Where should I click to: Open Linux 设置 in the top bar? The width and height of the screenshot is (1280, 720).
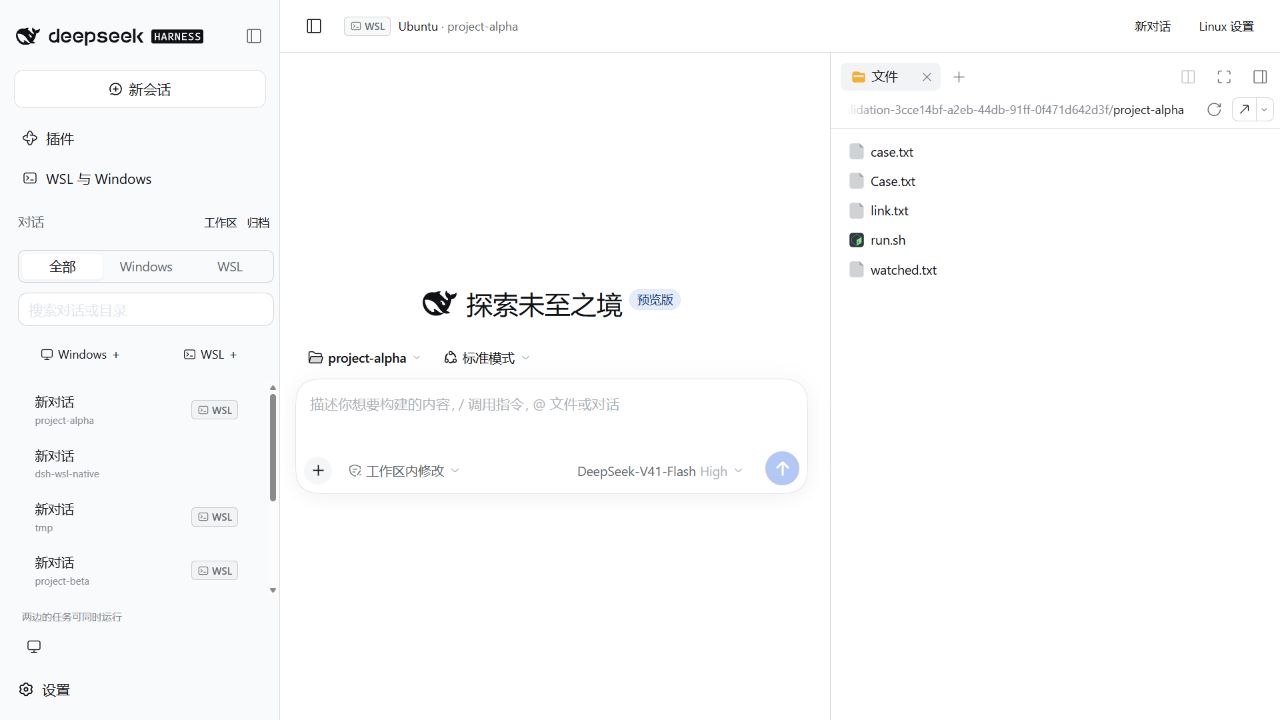(x=1226, y=26)
